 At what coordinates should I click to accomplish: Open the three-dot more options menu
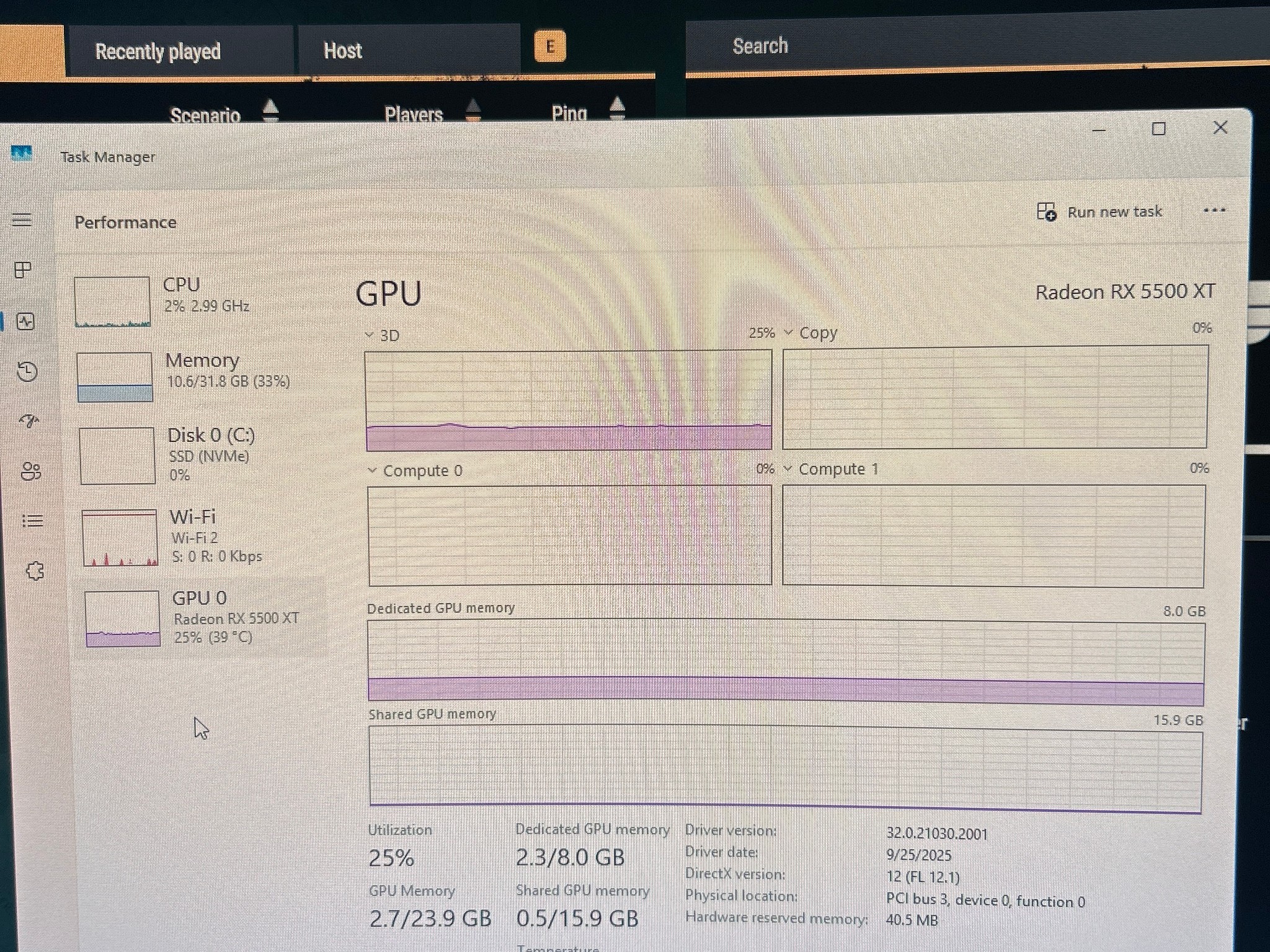click(1214, 210)
